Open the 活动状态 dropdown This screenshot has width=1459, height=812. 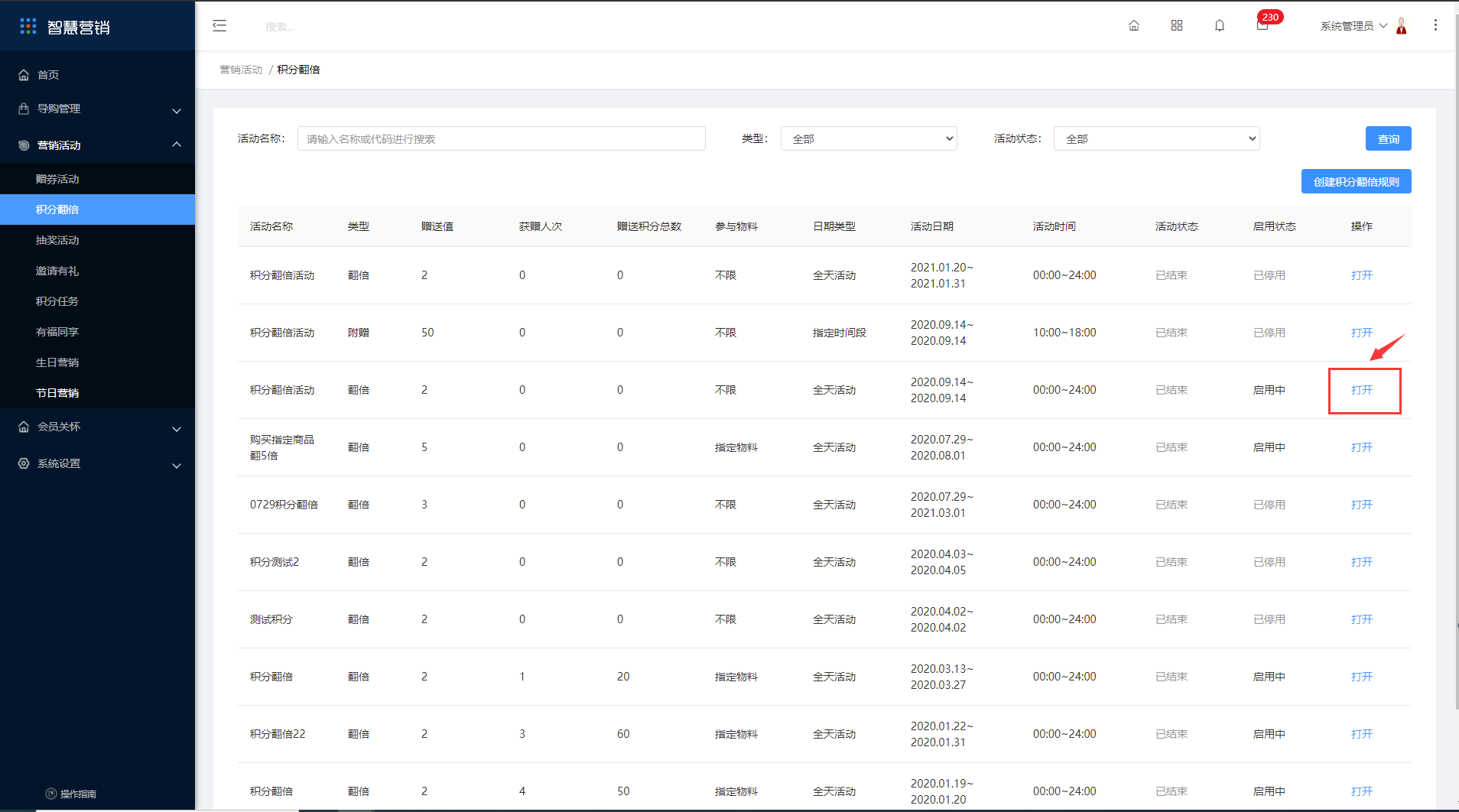click(1157, 138)
